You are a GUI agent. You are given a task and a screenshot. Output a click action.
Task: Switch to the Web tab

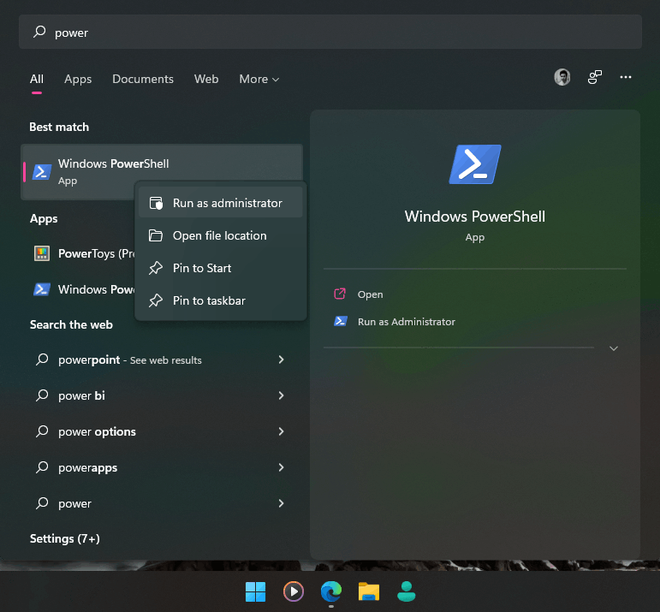click(206, 79)
